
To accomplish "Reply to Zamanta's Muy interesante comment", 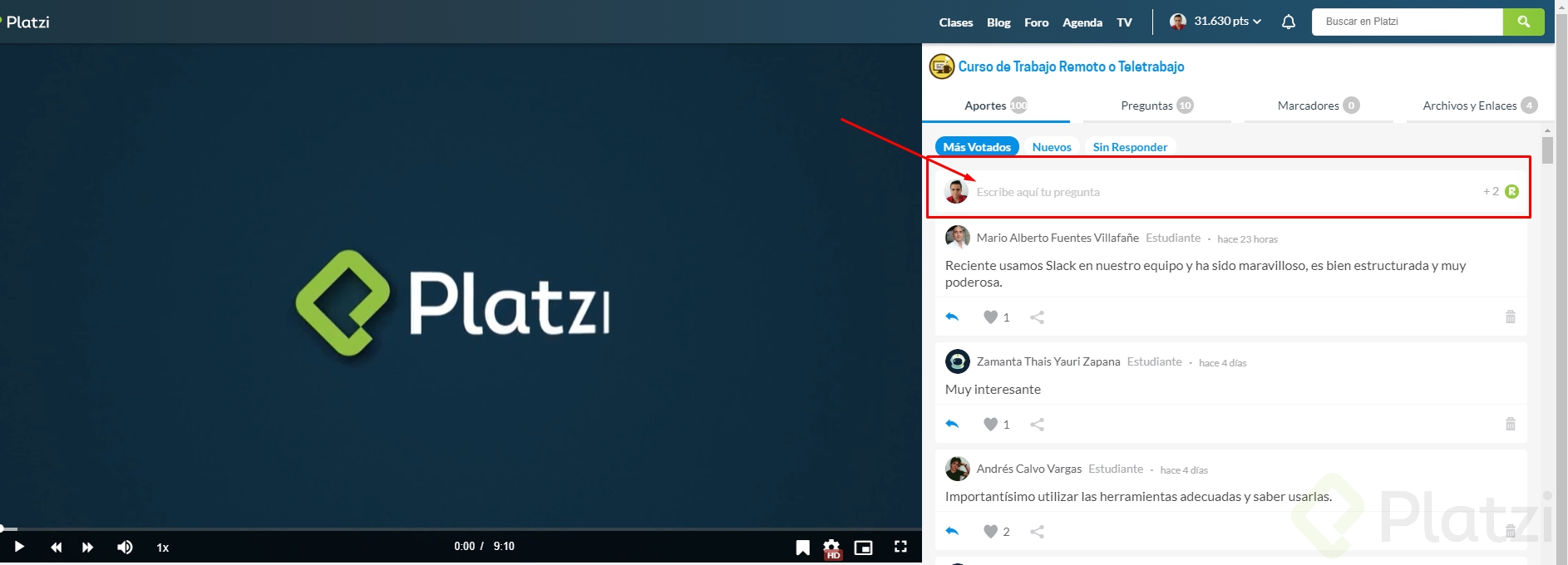I will coord(953,425).
